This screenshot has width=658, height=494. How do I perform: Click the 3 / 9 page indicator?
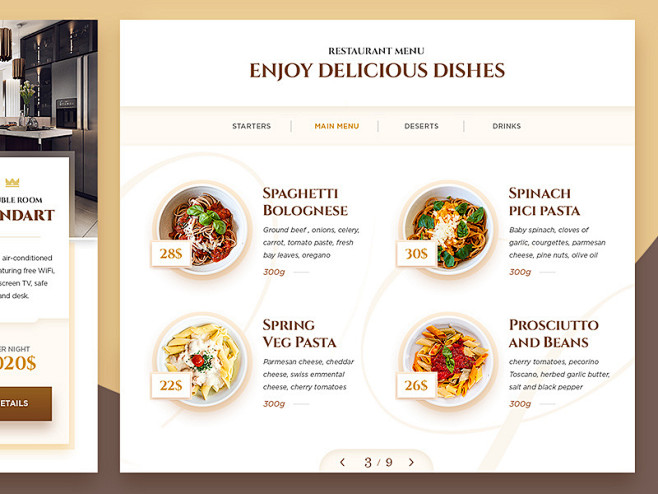[378, 463]
